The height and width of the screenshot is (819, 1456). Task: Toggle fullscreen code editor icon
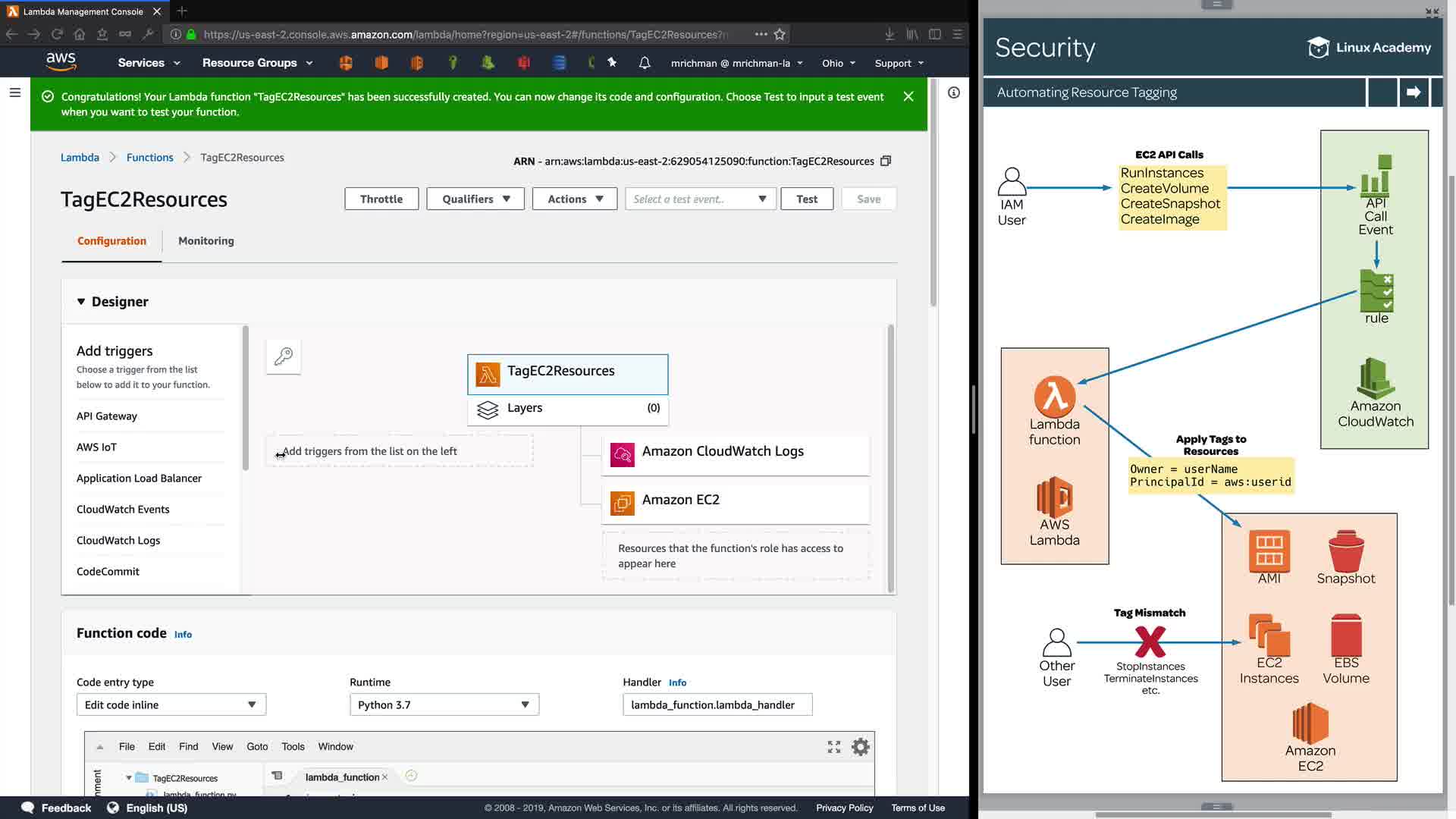coord(833,747)
